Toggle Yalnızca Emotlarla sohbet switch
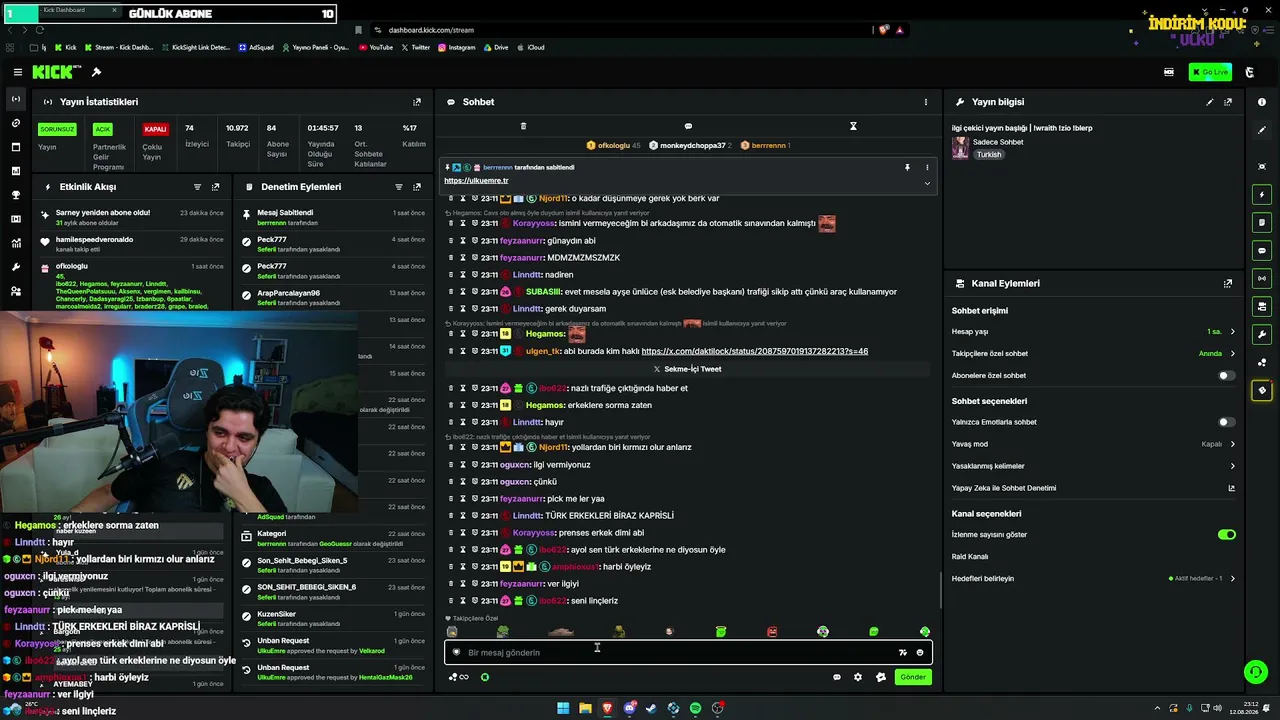The width and height of the screenshot is (1280, 720). pyautogui.click(x=1226, y=422)
